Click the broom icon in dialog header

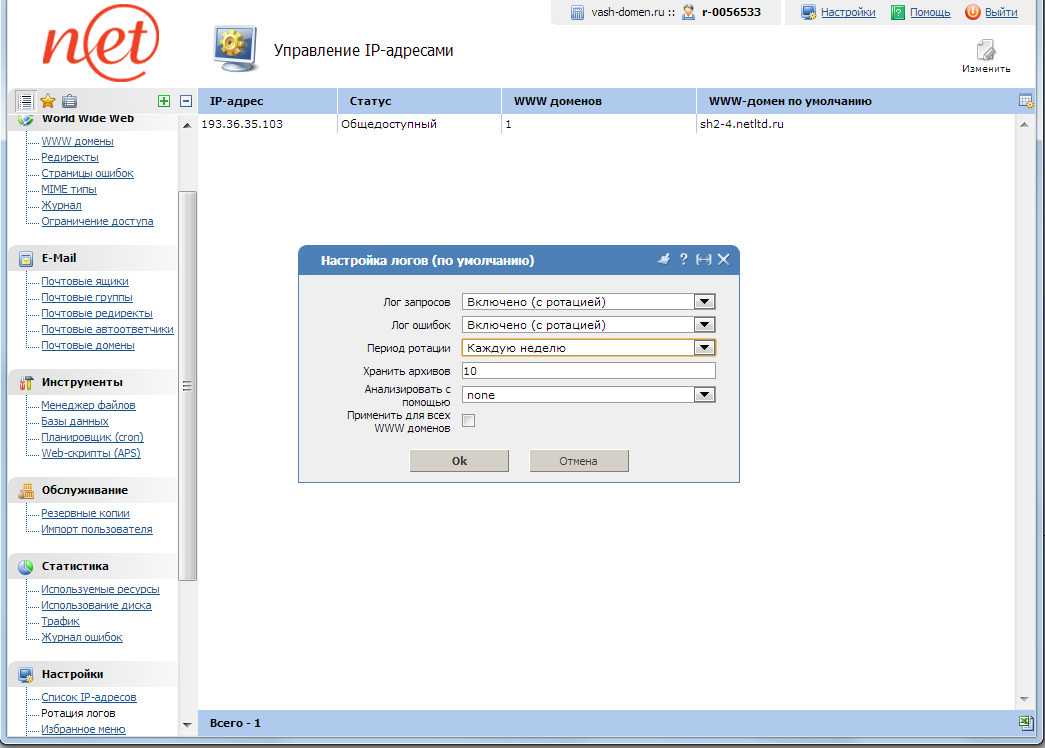point(663,259)
